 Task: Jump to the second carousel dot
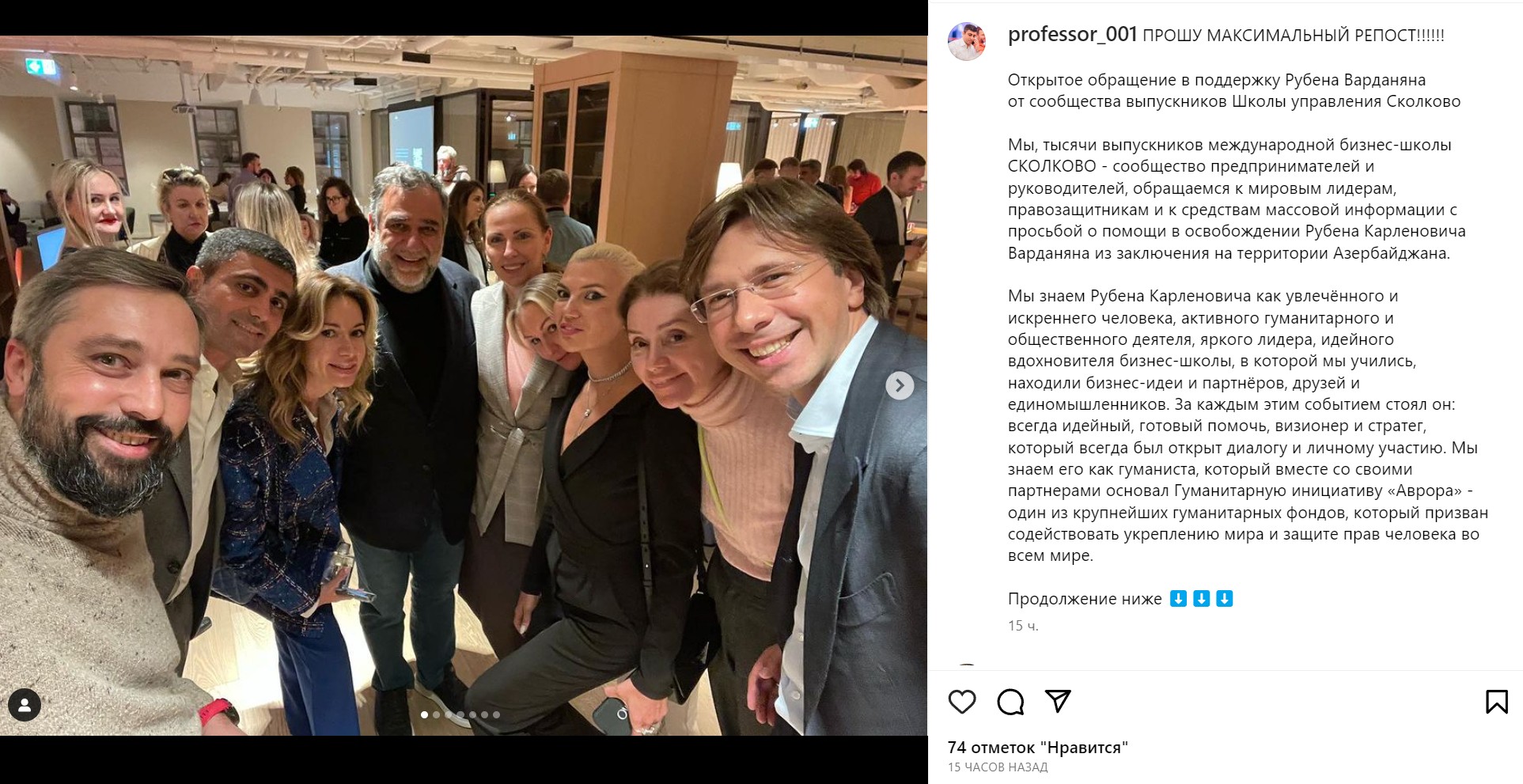[437, 714]
